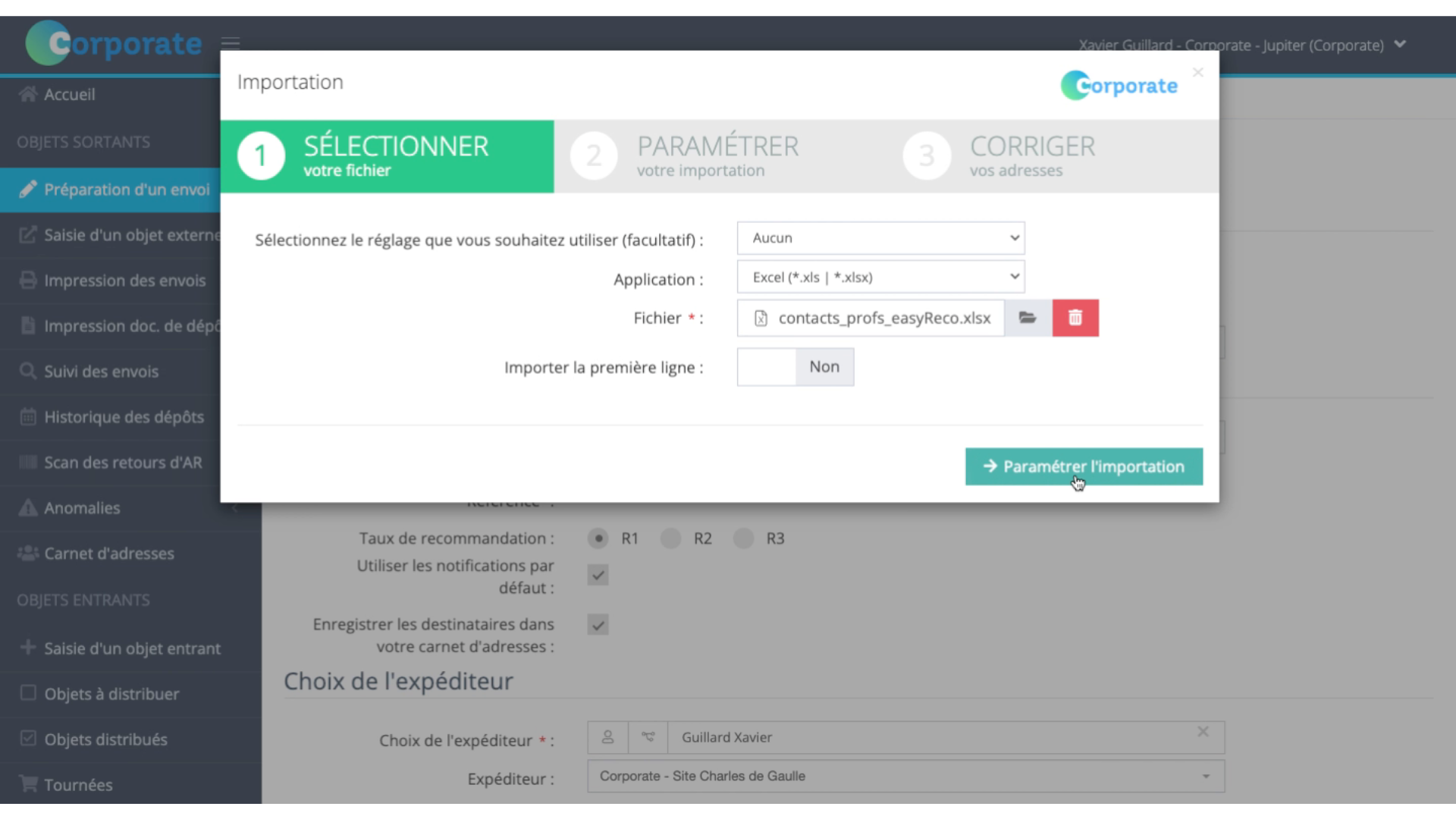Click the document icon for Impression doc.
The height and width of the screenshot is (819, 1456).
(28, 325)
